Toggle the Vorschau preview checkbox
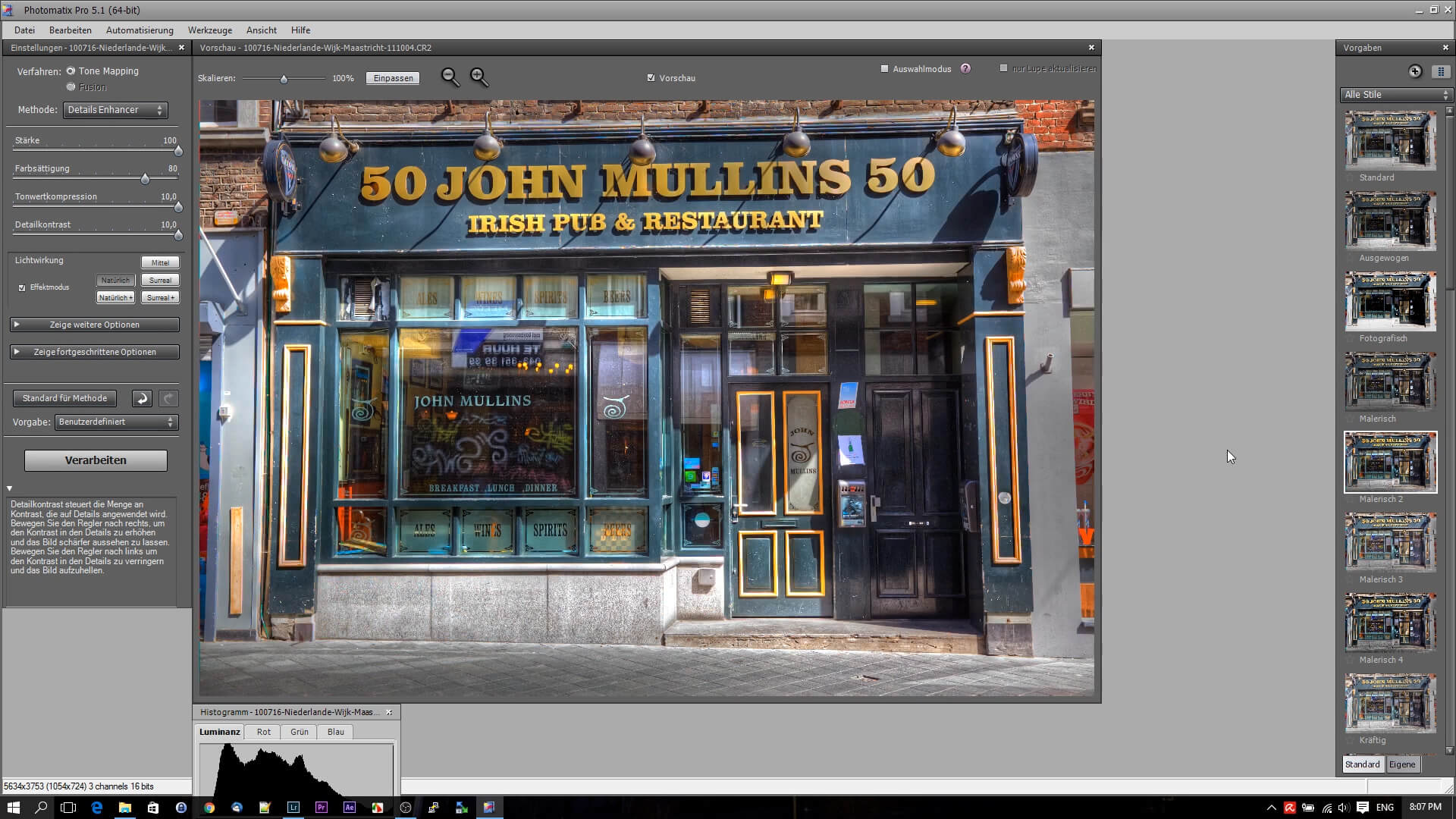The width and height of the screenshot is (1456, 819). pyautogui.click(x=651, y=77)
